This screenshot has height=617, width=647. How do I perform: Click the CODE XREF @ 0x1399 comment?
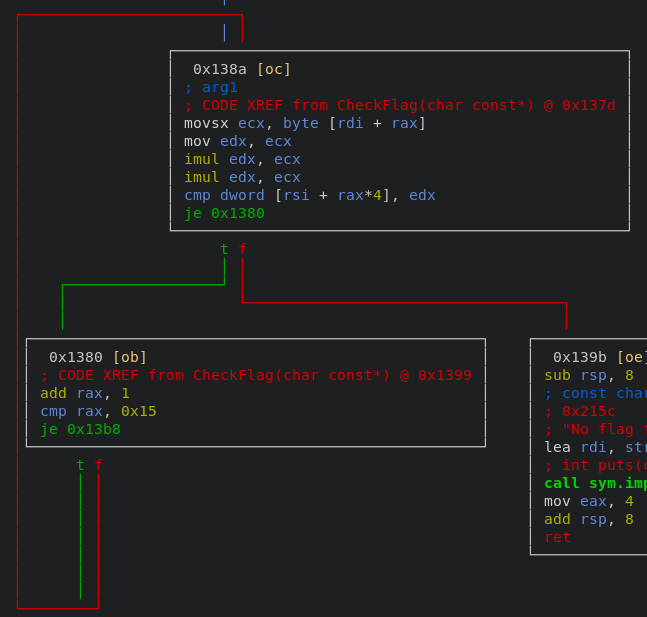[255, 375]
